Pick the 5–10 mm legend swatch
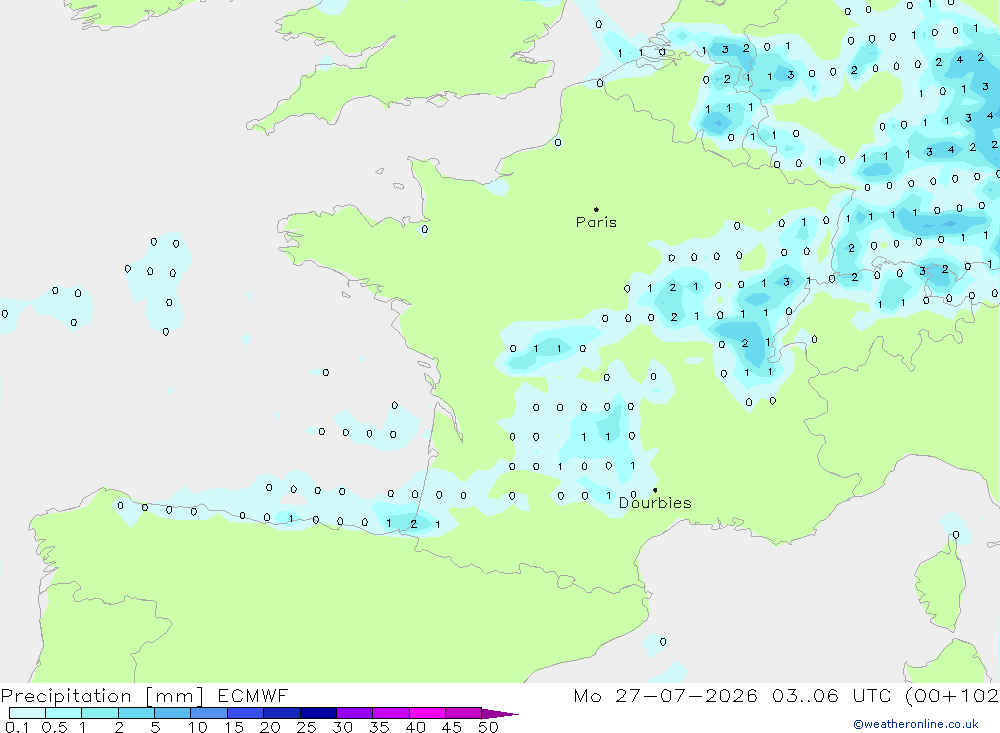 coord(173,713)
